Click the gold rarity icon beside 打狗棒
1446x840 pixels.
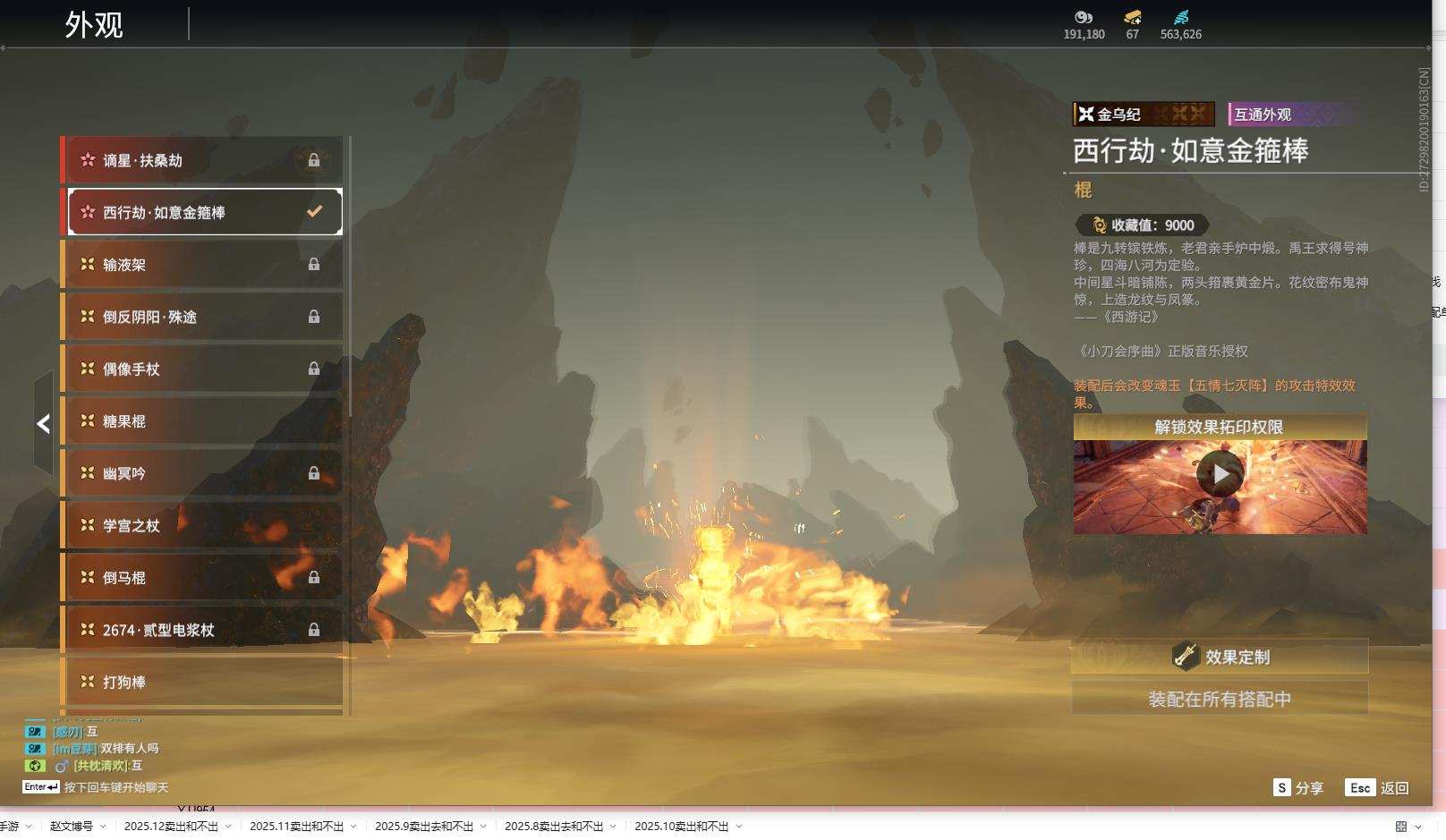[88, 682]
